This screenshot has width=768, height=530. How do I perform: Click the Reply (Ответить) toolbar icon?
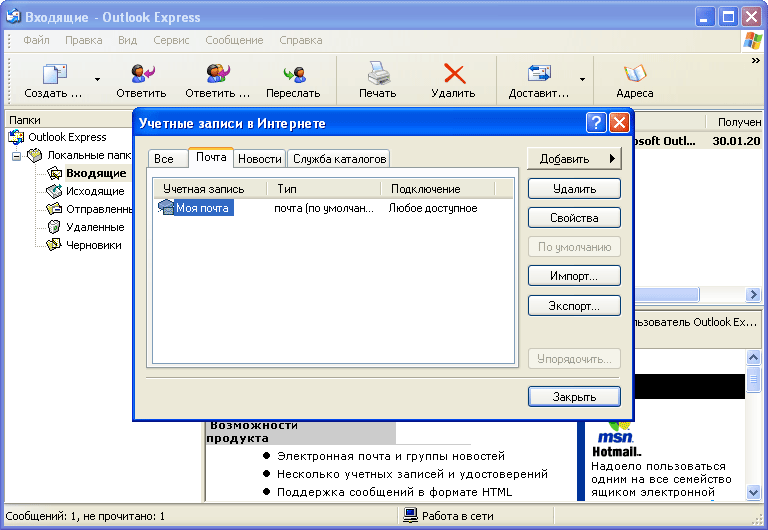click(x=143, y=74)
